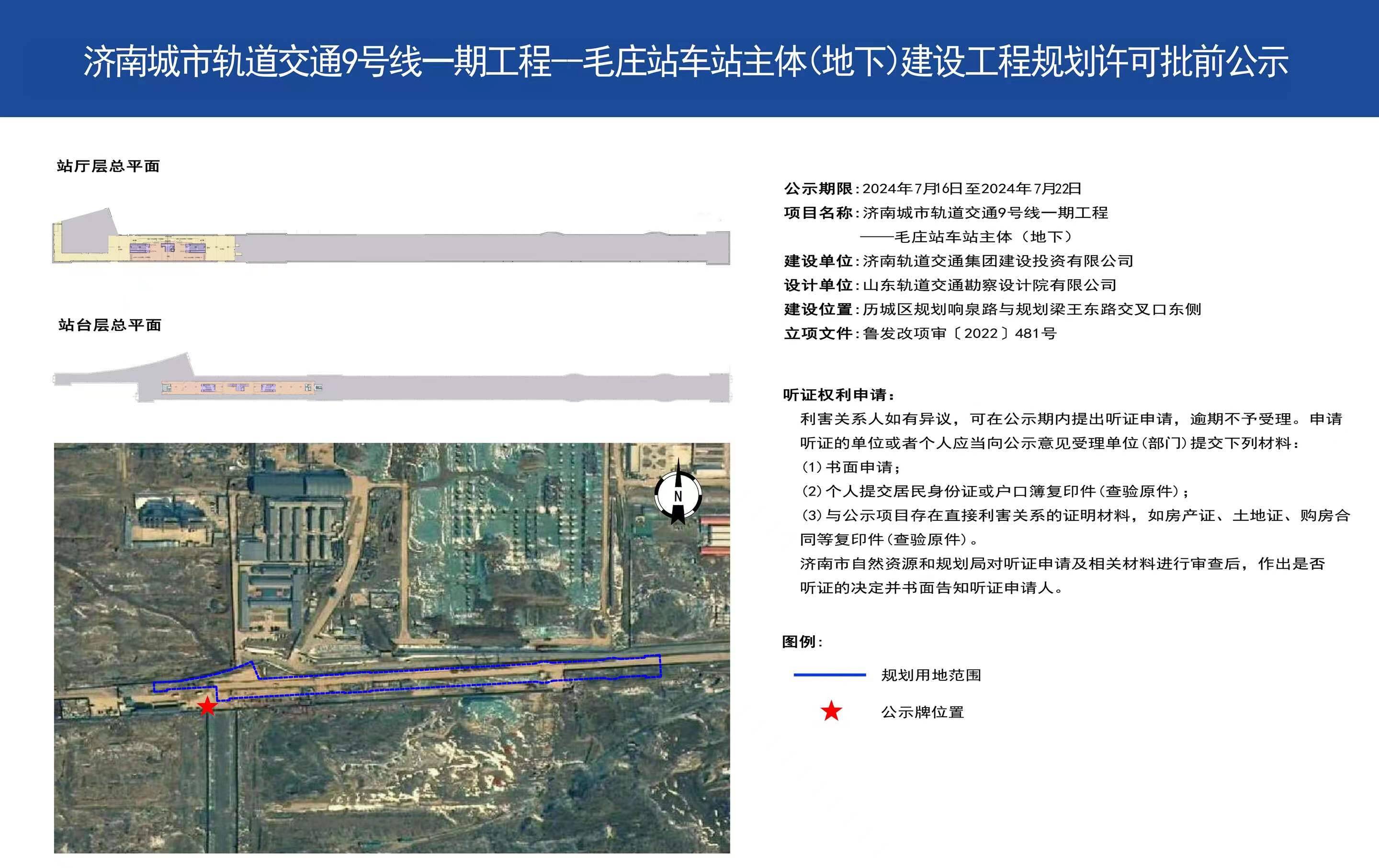Click the text '济南轨道交通集团建设投资有限公司'
1379x868 pixels.
pos(998,261)
